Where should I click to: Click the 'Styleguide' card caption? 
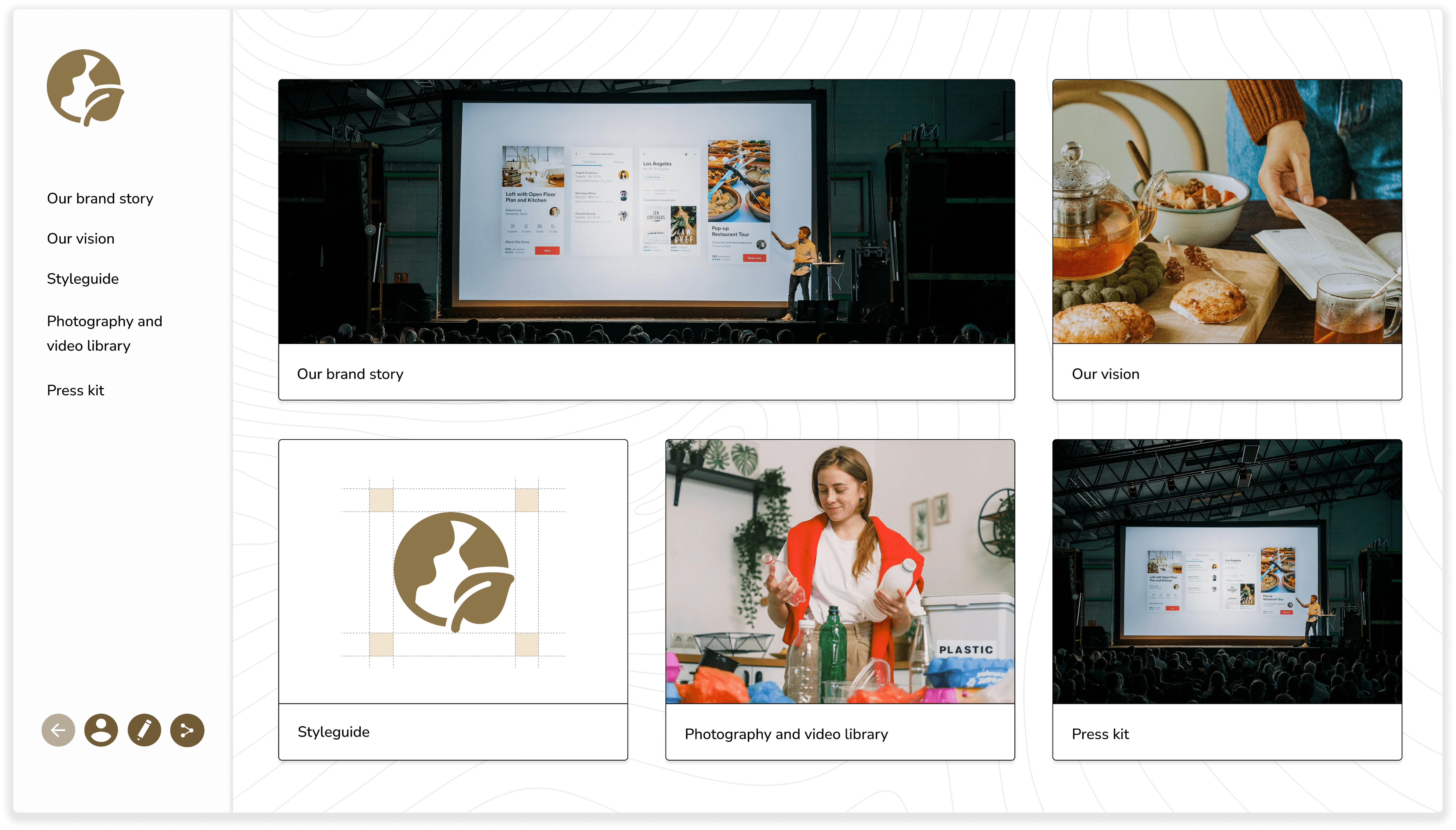pyautogui.click(x=334, y=732)
